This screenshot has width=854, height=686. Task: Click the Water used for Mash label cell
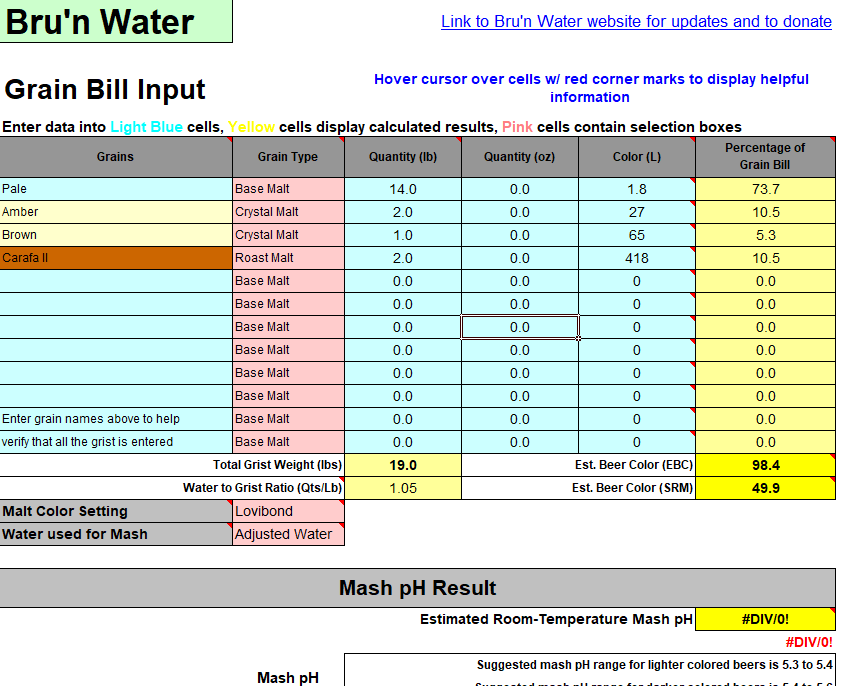pyautogui.click(x=116, y=534)
